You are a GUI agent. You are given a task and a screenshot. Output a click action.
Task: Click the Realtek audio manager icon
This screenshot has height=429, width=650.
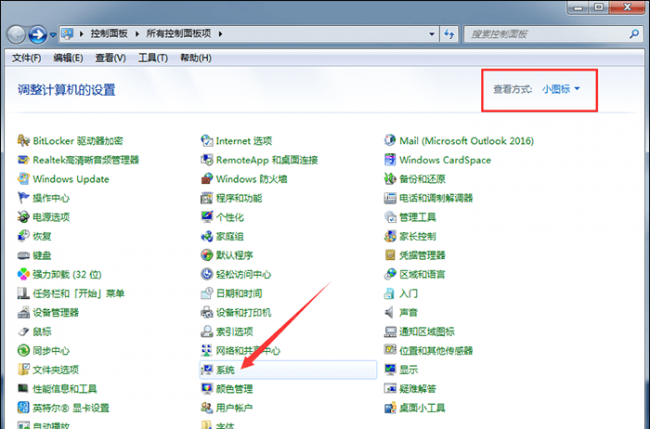point(23,160)
